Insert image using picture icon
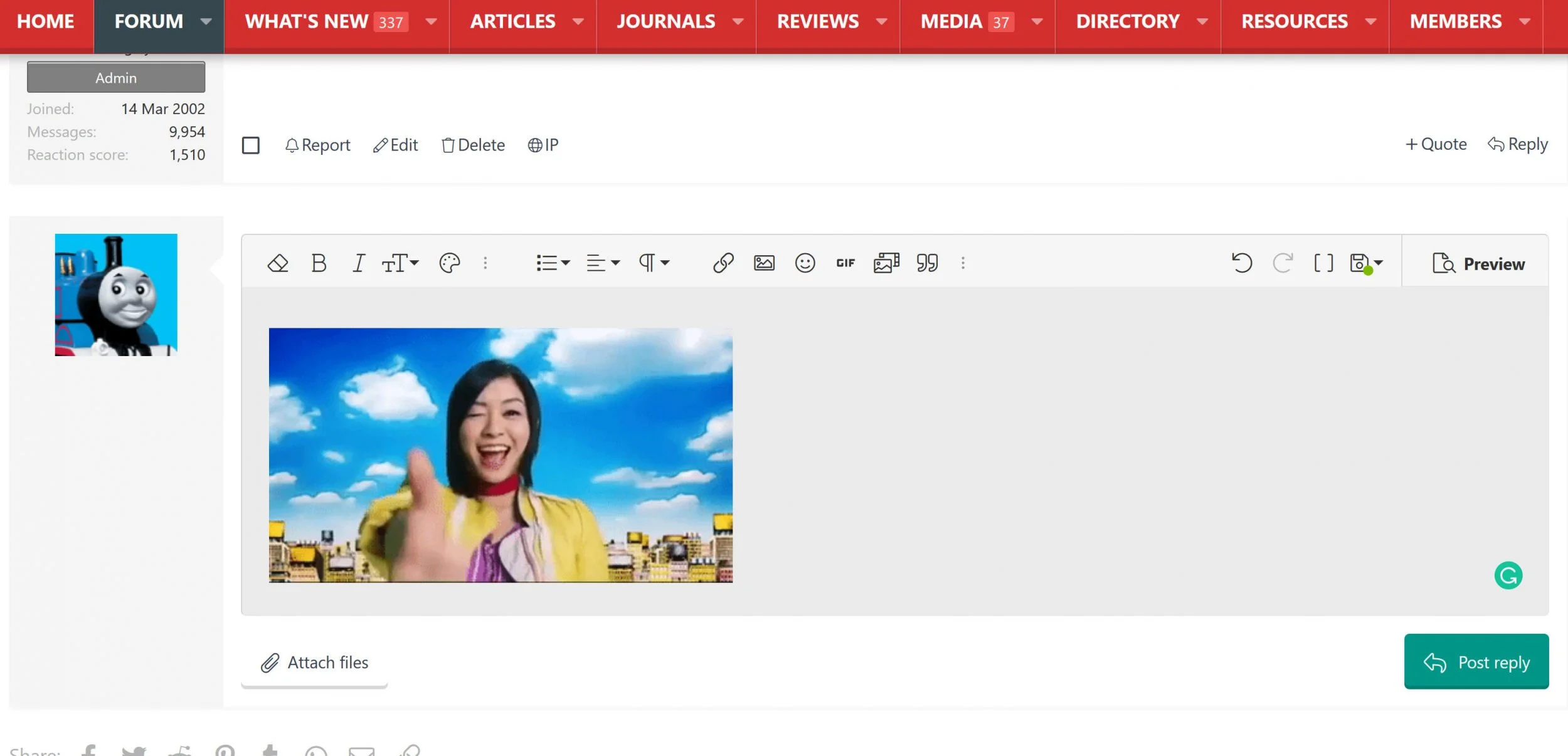Viewport: 1568px width, 756px height. click(764, 263)
